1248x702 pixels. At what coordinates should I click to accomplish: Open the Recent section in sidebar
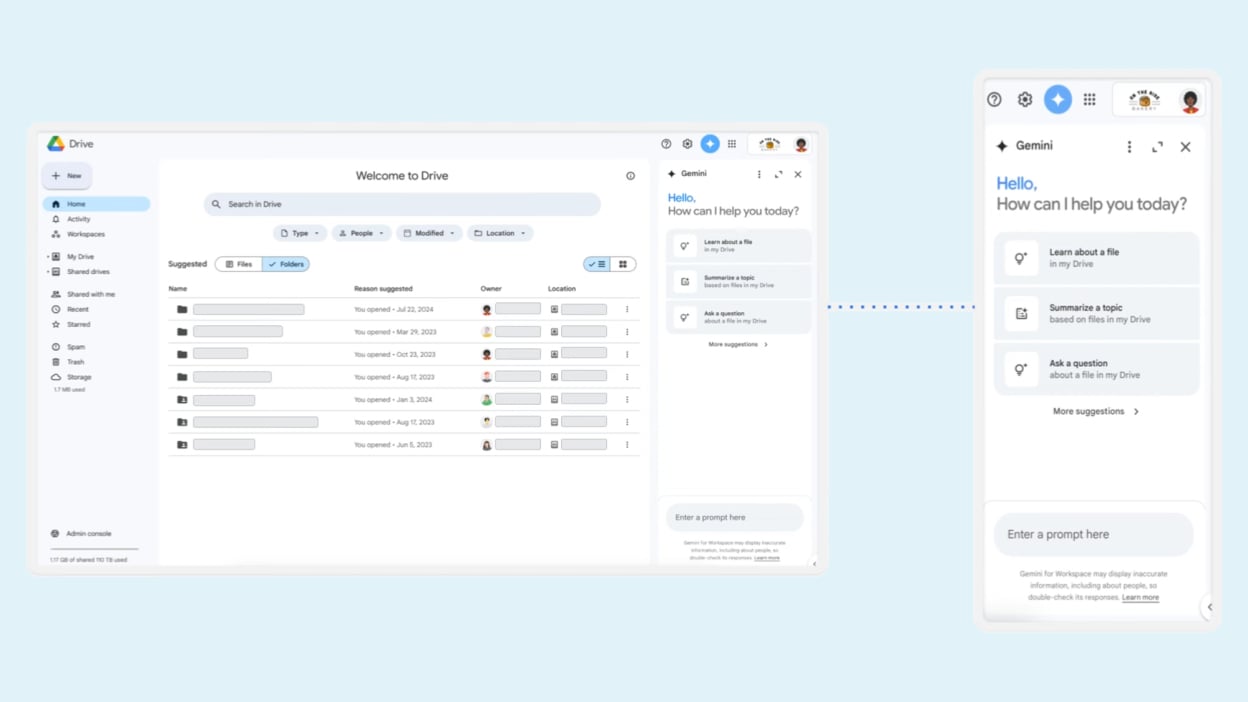[x=78, y=309]
